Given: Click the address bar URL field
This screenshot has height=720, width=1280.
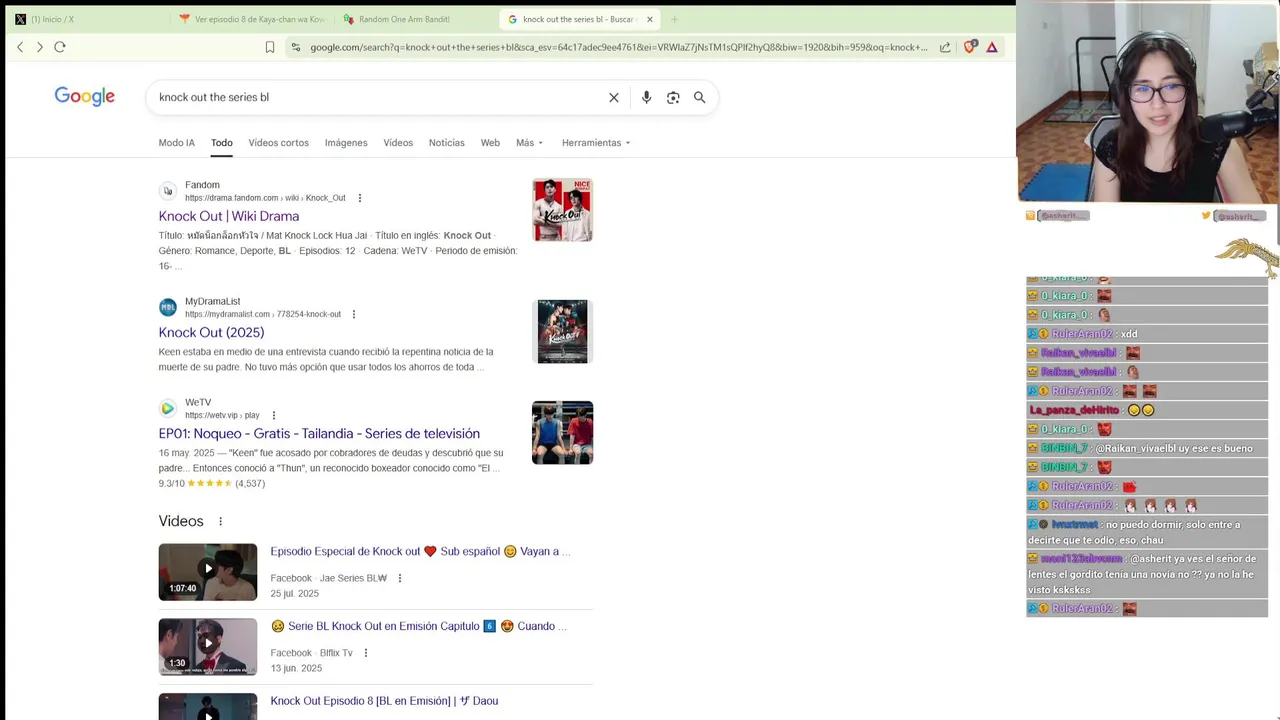Looking at the screenshot, I should (x=618, y=47).
